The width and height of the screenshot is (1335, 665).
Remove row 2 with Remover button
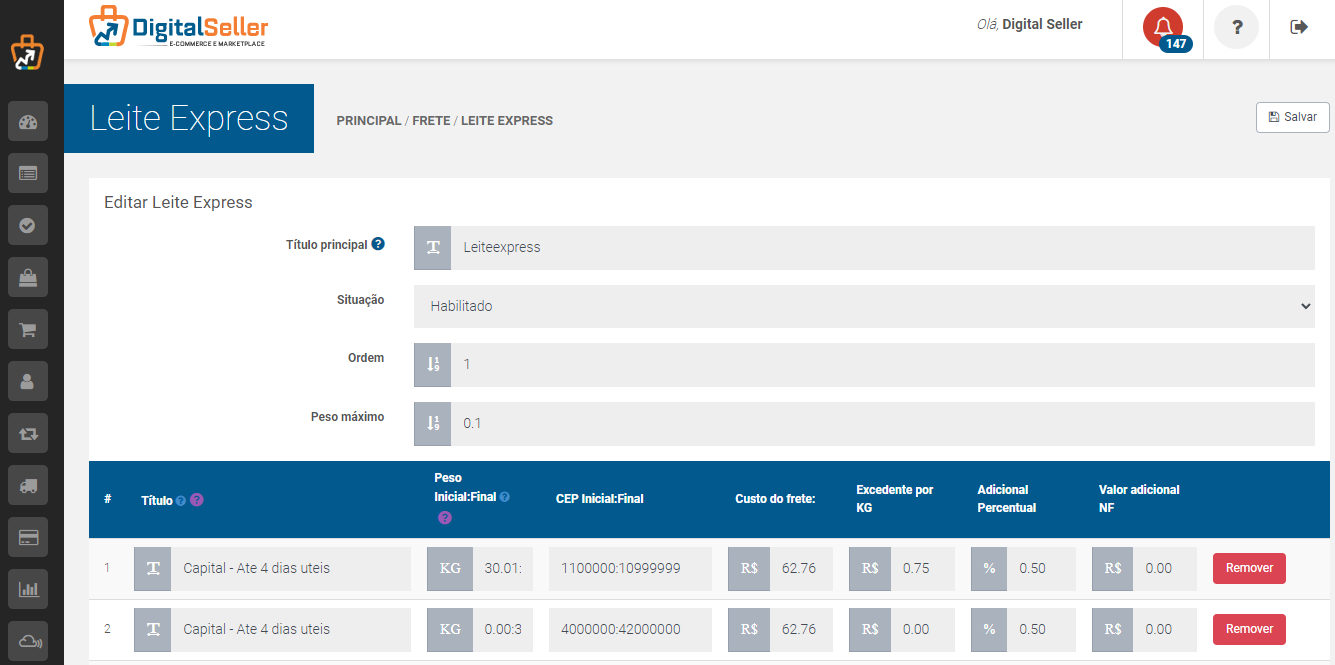point(1249,629)
